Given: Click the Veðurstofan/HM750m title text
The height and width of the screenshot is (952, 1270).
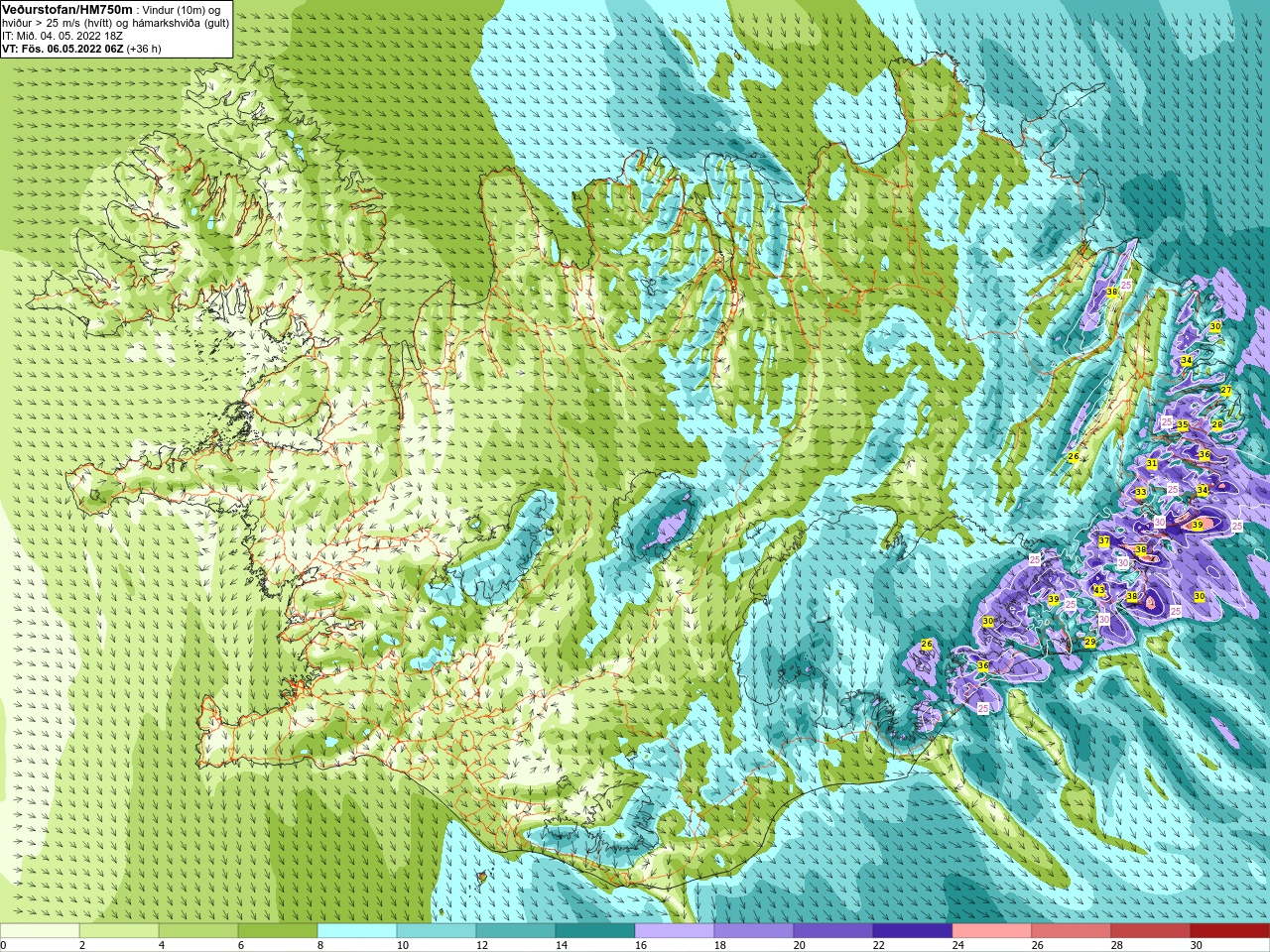Looking at the screenshot, I should [67, 9].
